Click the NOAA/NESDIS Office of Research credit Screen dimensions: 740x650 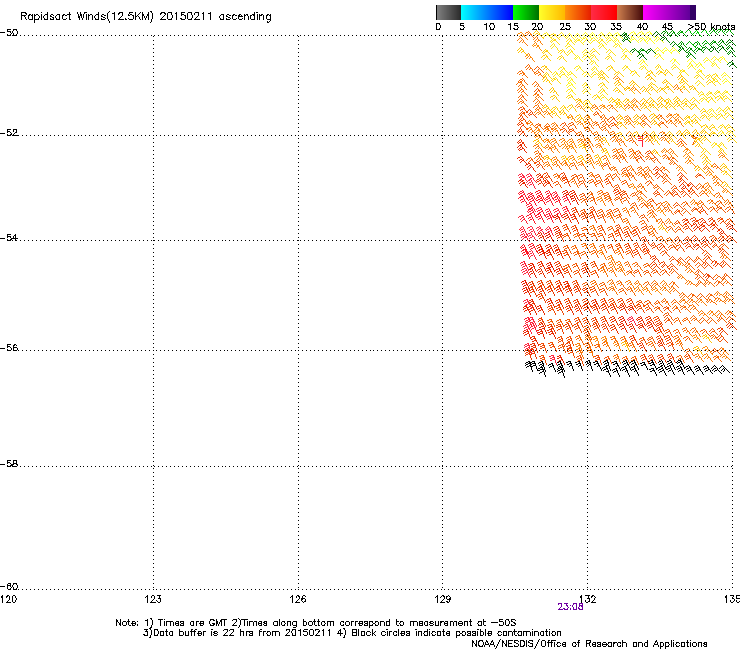tap(589, 644)
